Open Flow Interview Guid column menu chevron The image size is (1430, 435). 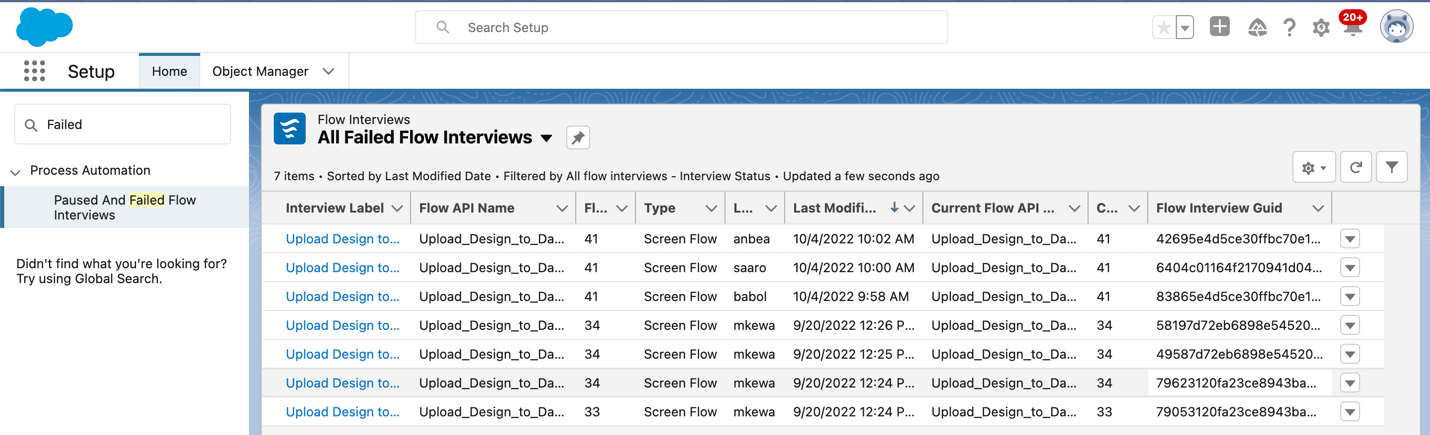[1318, 208]
